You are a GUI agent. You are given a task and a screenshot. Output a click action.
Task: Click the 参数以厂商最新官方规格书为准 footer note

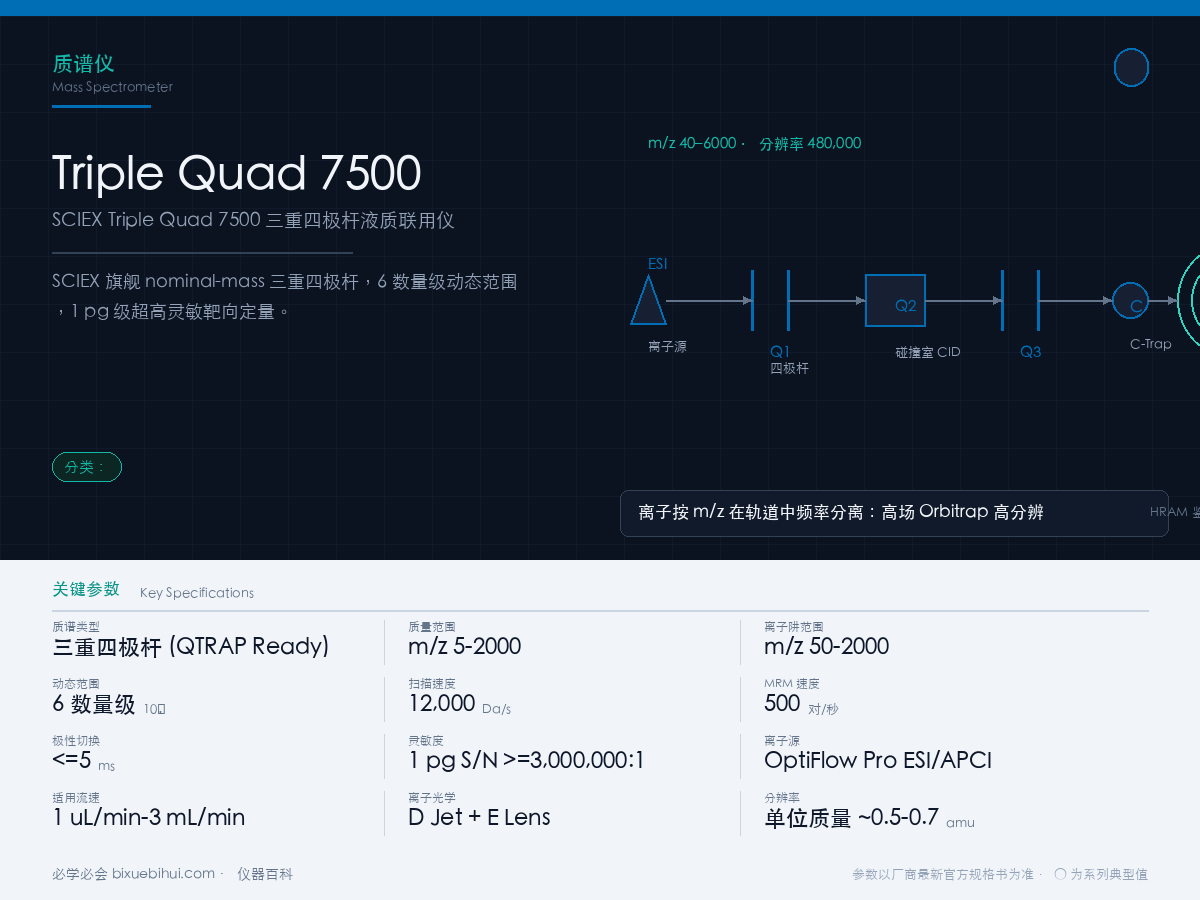pyautogui.click(x=943, y=874)
